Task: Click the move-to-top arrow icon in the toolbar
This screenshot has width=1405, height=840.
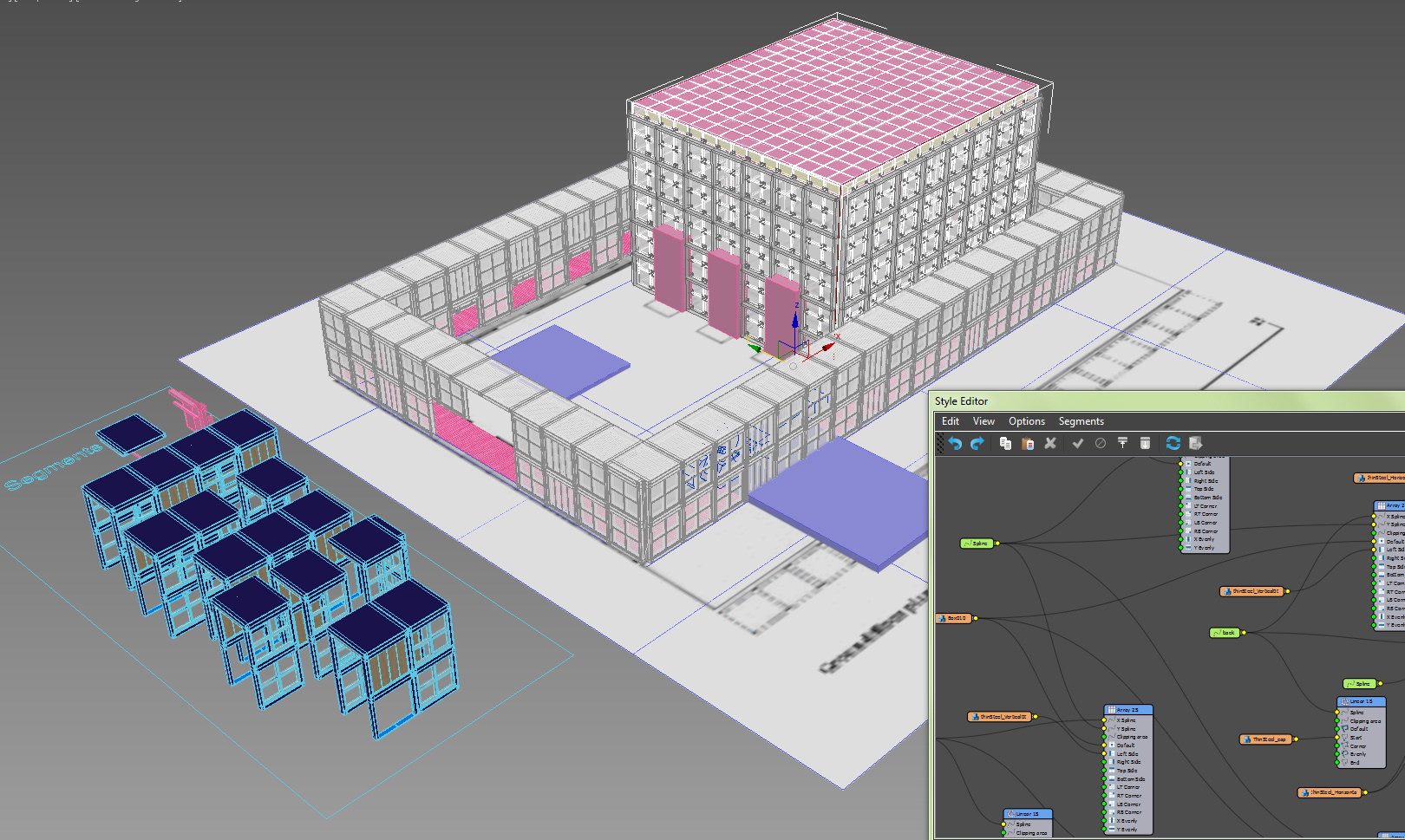Action: pos(1123,443)
